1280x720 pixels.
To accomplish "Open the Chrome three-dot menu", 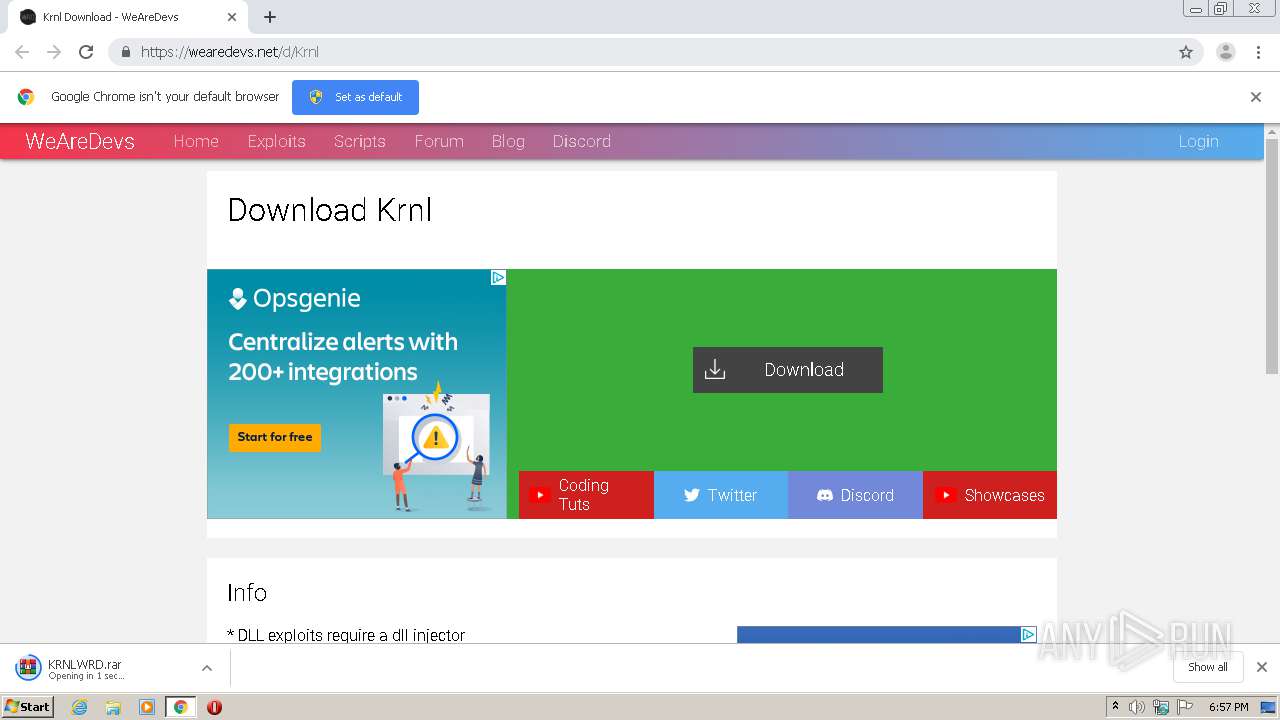I will pos(1259,52).
